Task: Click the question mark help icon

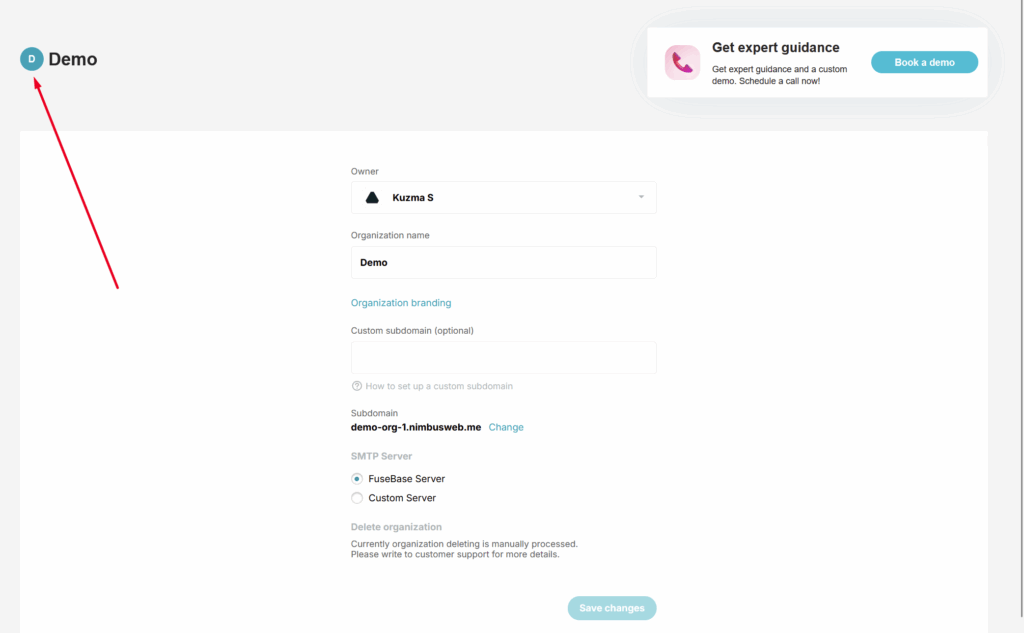Action: coord(357,386)
